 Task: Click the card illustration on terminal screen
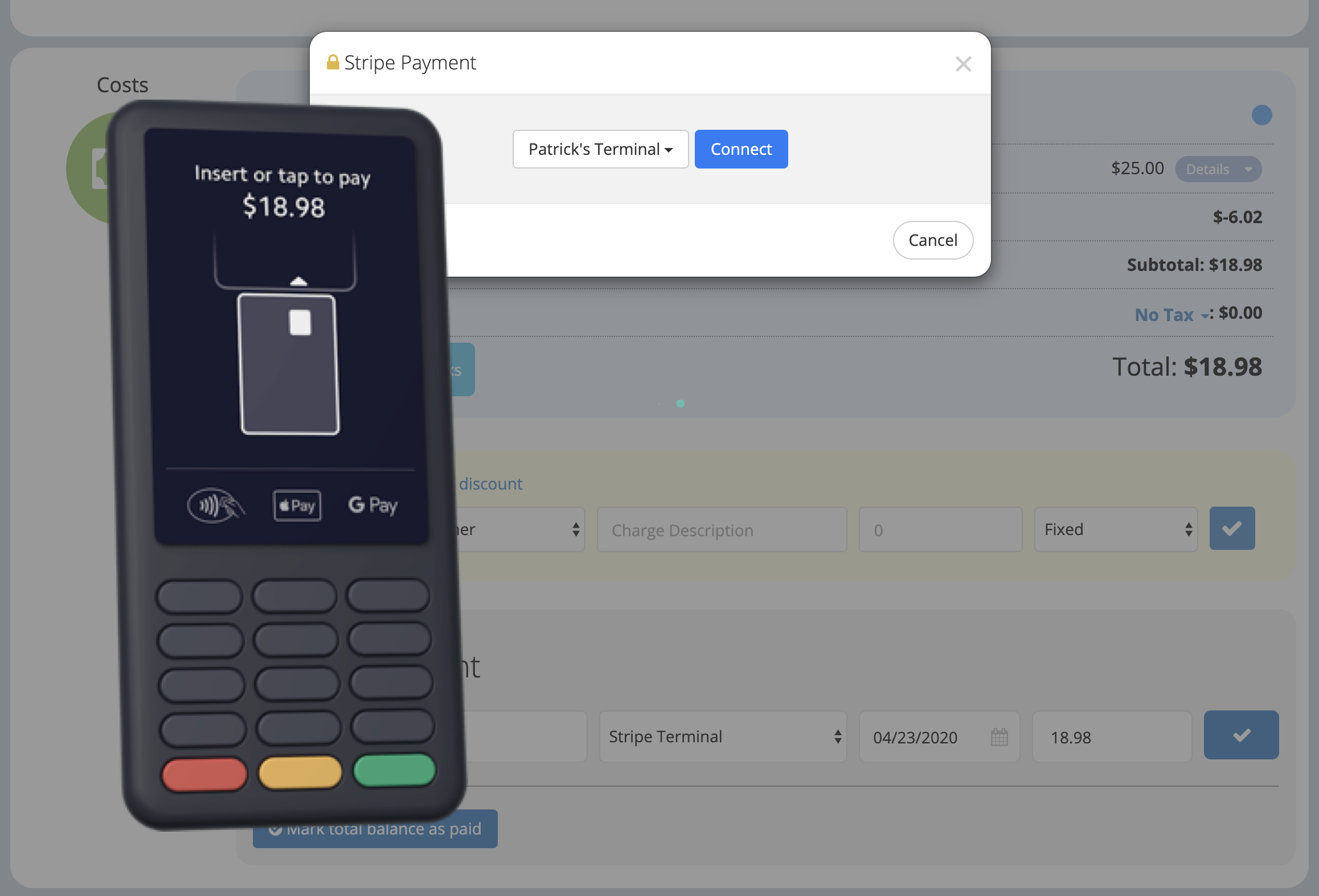289,364
